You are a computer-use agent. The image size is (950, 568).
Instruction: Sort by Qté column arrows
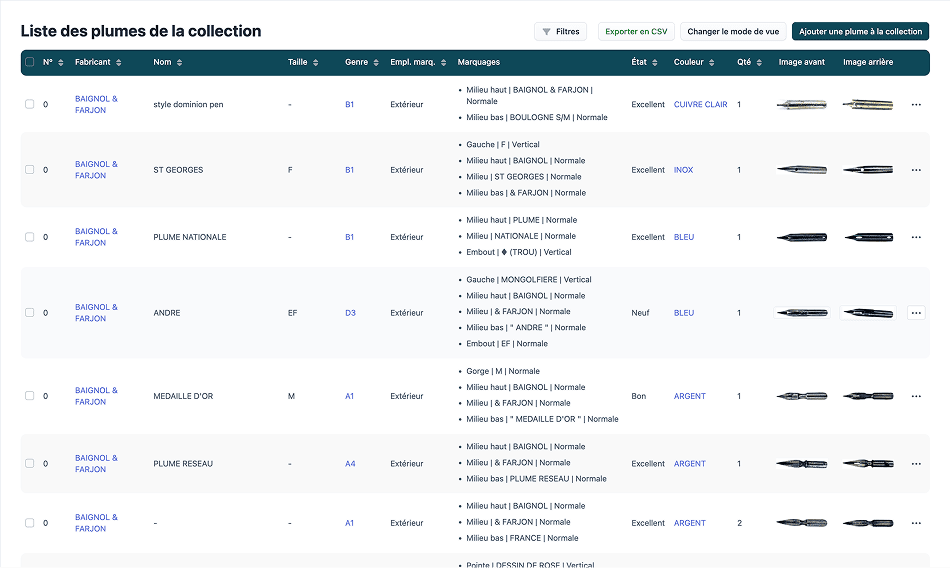760,63
